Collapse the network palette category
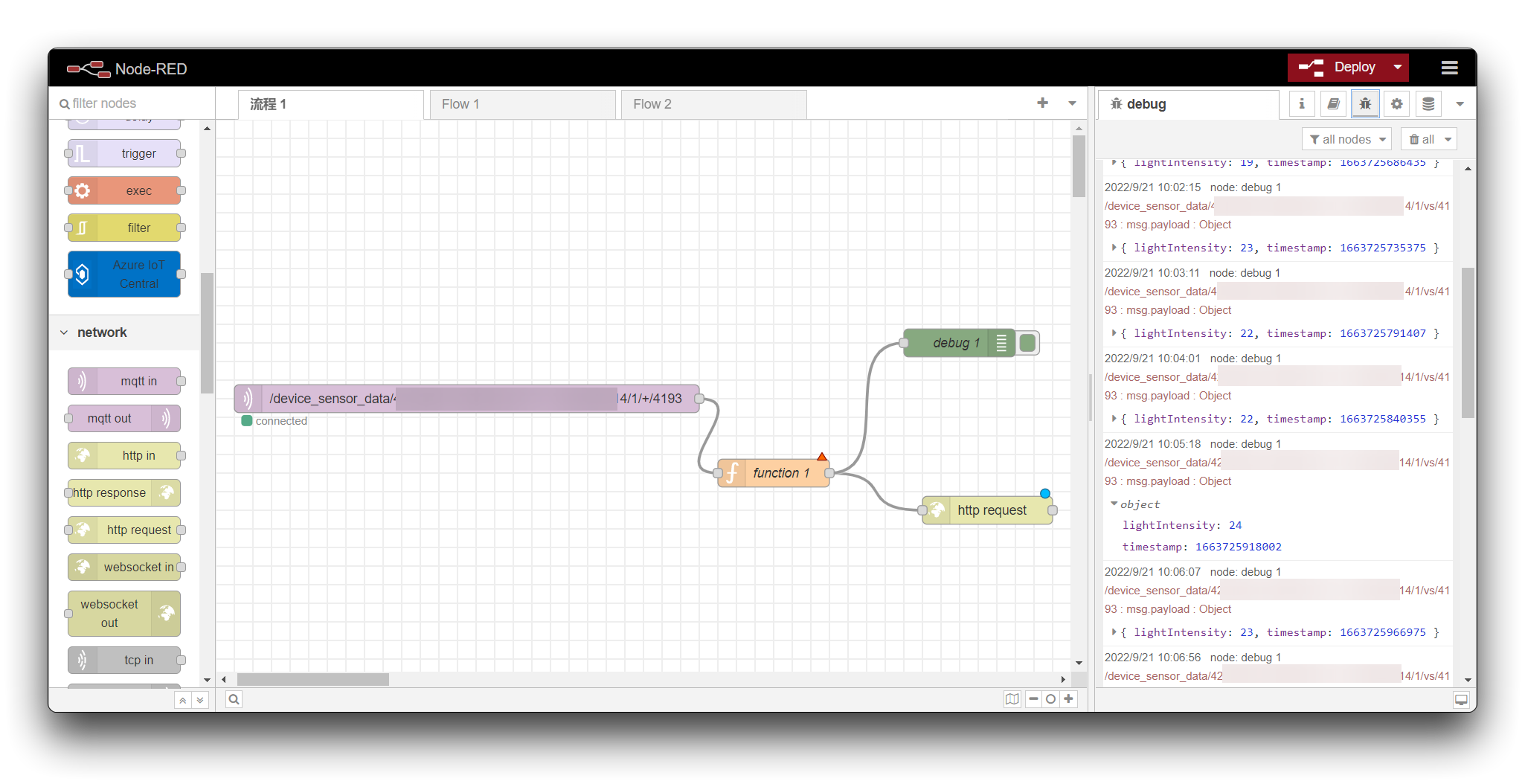 point(125,332)
